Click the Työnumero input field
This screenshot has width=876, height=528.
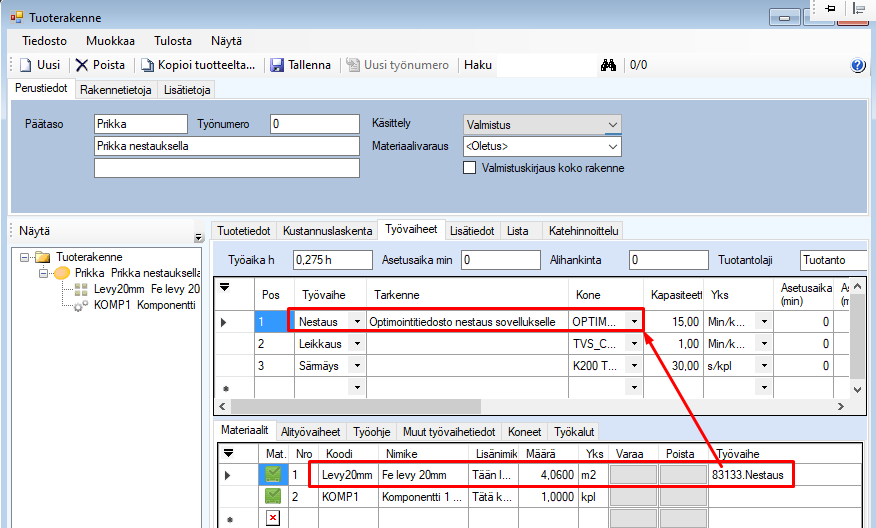pyautogui.click(x=314, y=124)
